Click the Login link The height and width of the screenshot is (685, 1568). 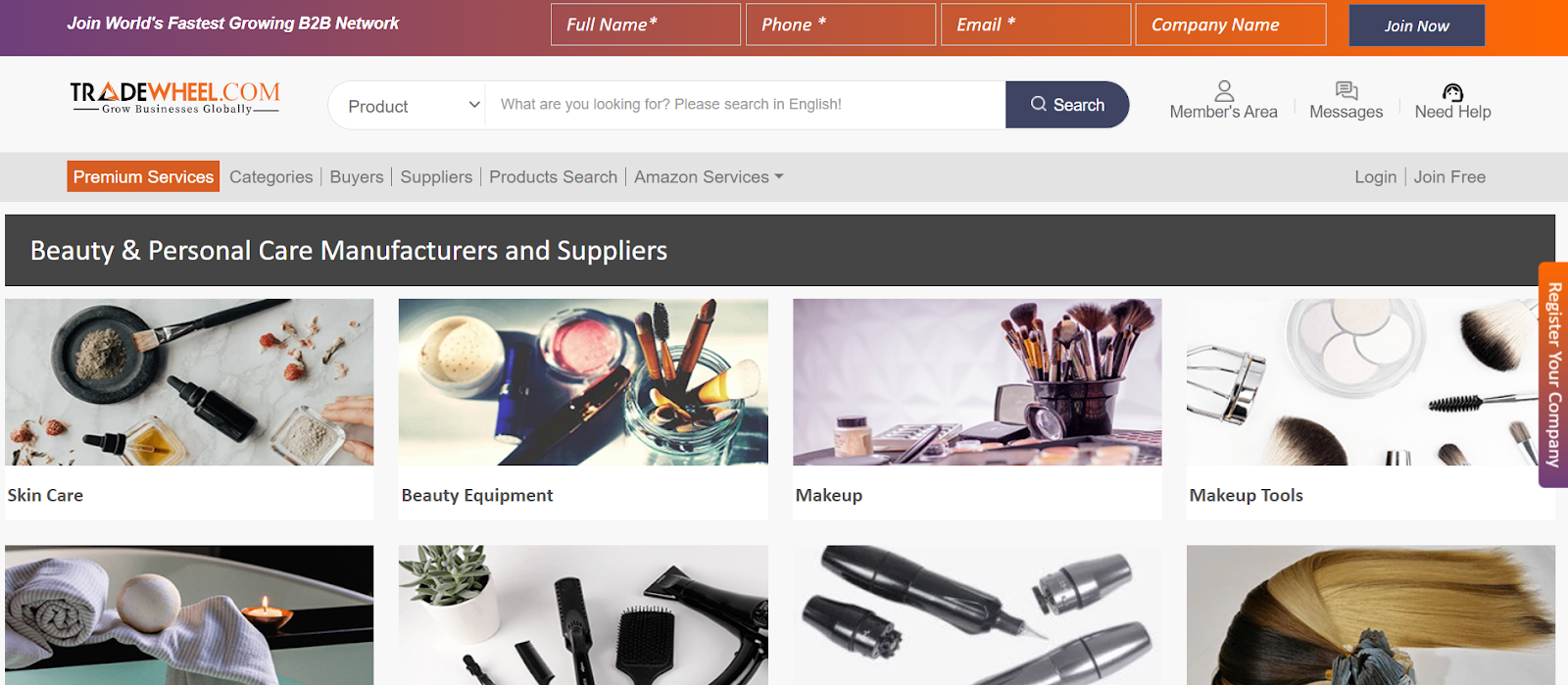(x=1376, y=177)
